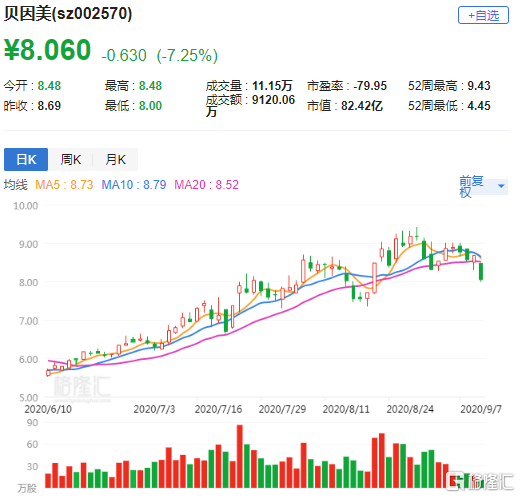
Task: Click the 52周最高 value 9.43
Action: tap(479, 86)
